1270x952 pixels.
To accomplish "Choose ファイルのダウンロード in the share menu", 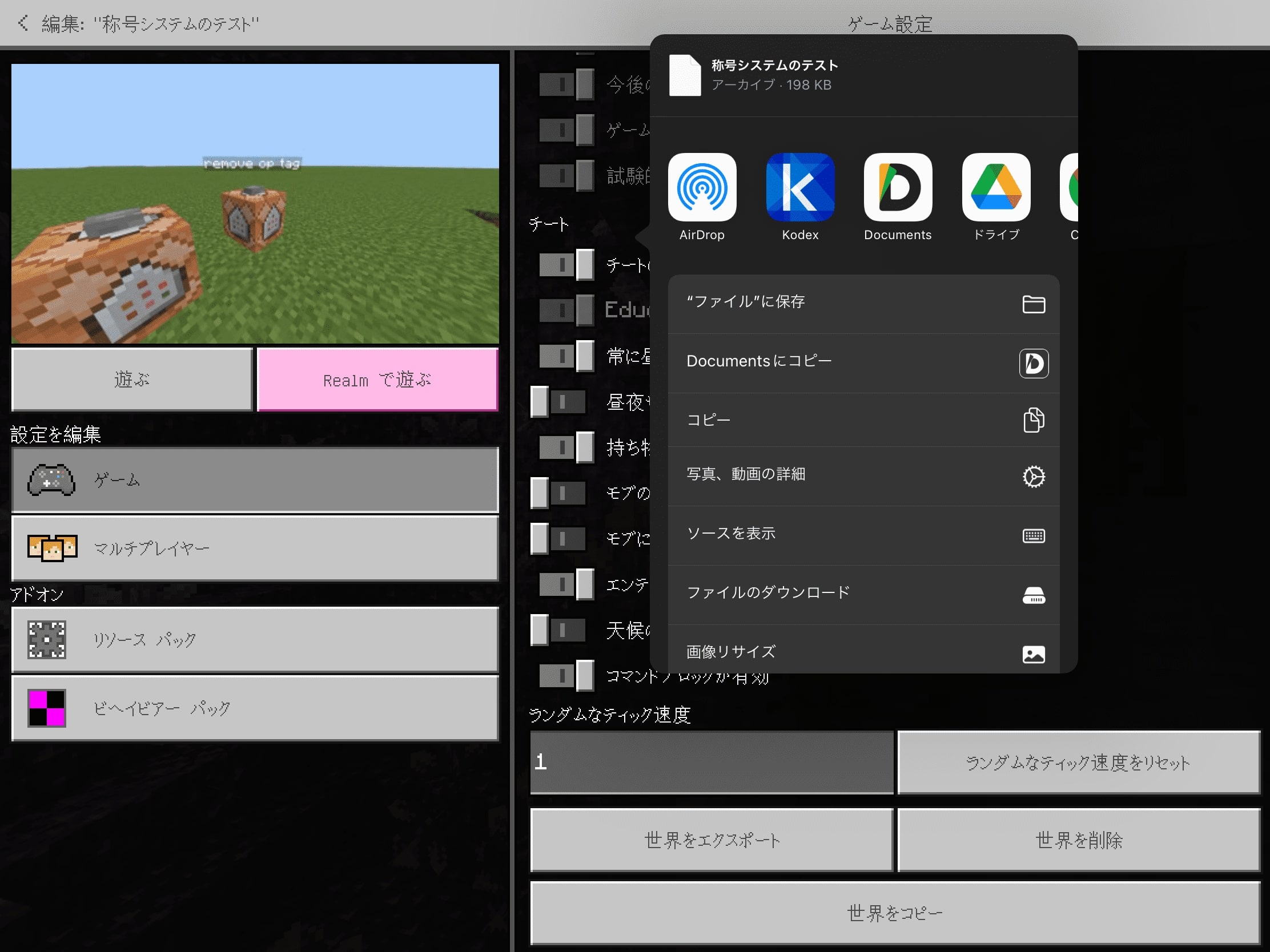I will (863, 595).
